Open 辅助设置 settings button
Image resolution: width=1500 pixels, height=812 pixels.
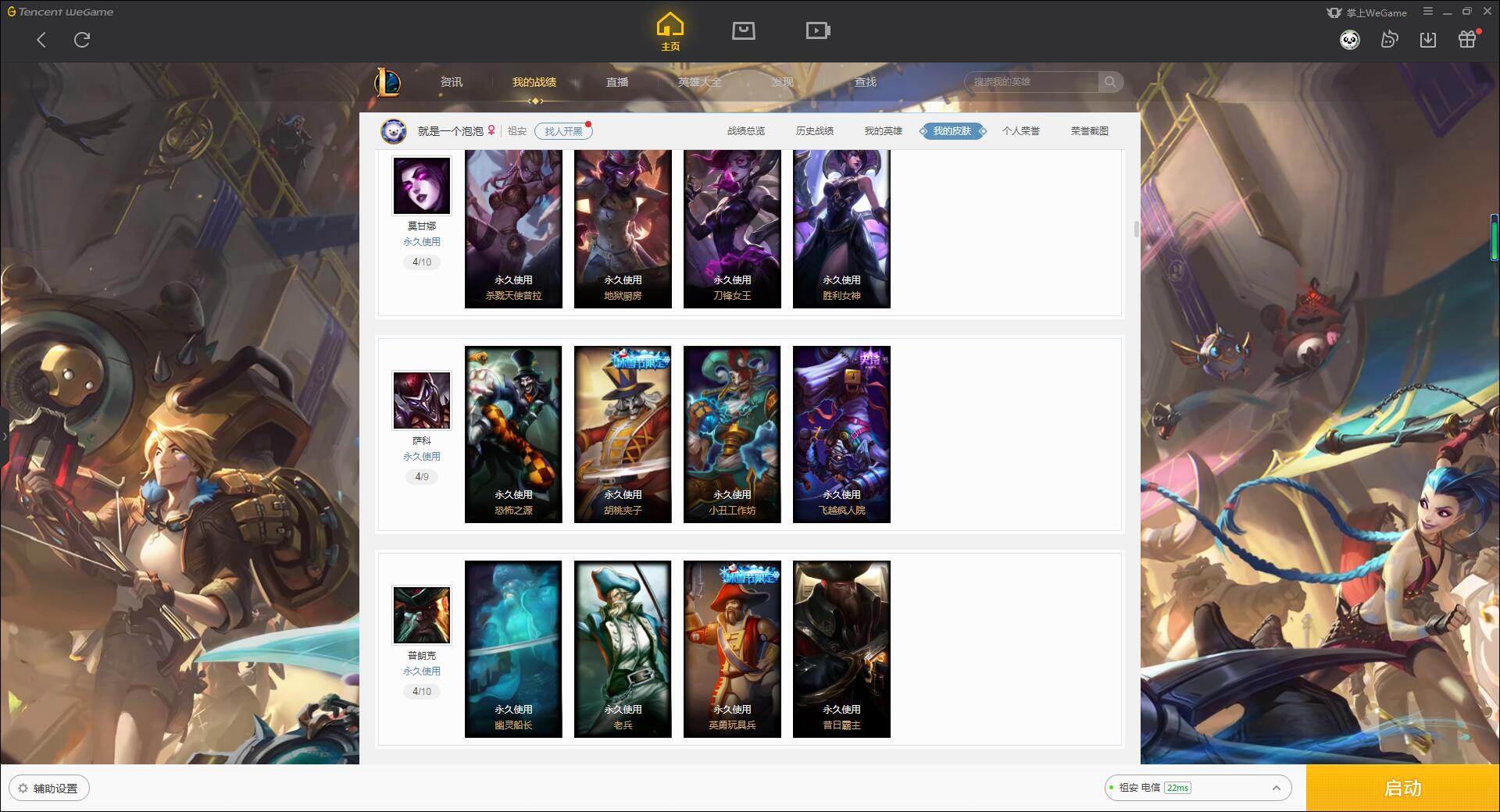pos(49,789)
